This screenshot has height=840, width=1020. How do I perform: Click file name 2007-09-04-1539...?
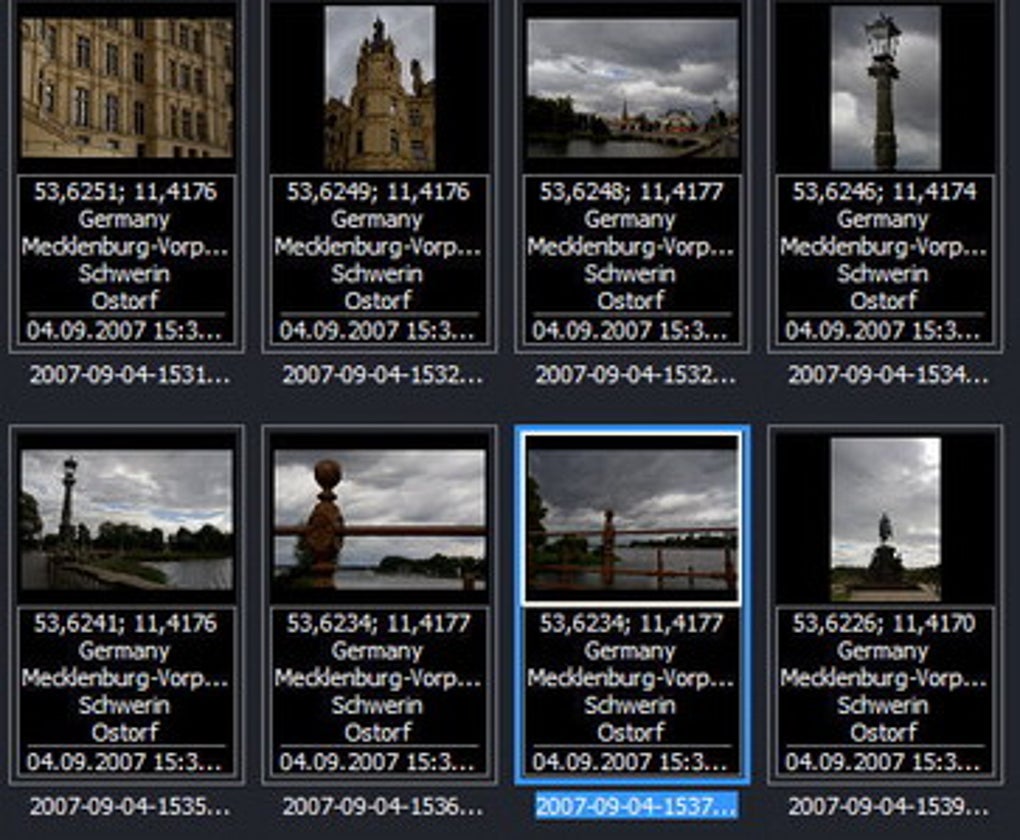[888, 807]
